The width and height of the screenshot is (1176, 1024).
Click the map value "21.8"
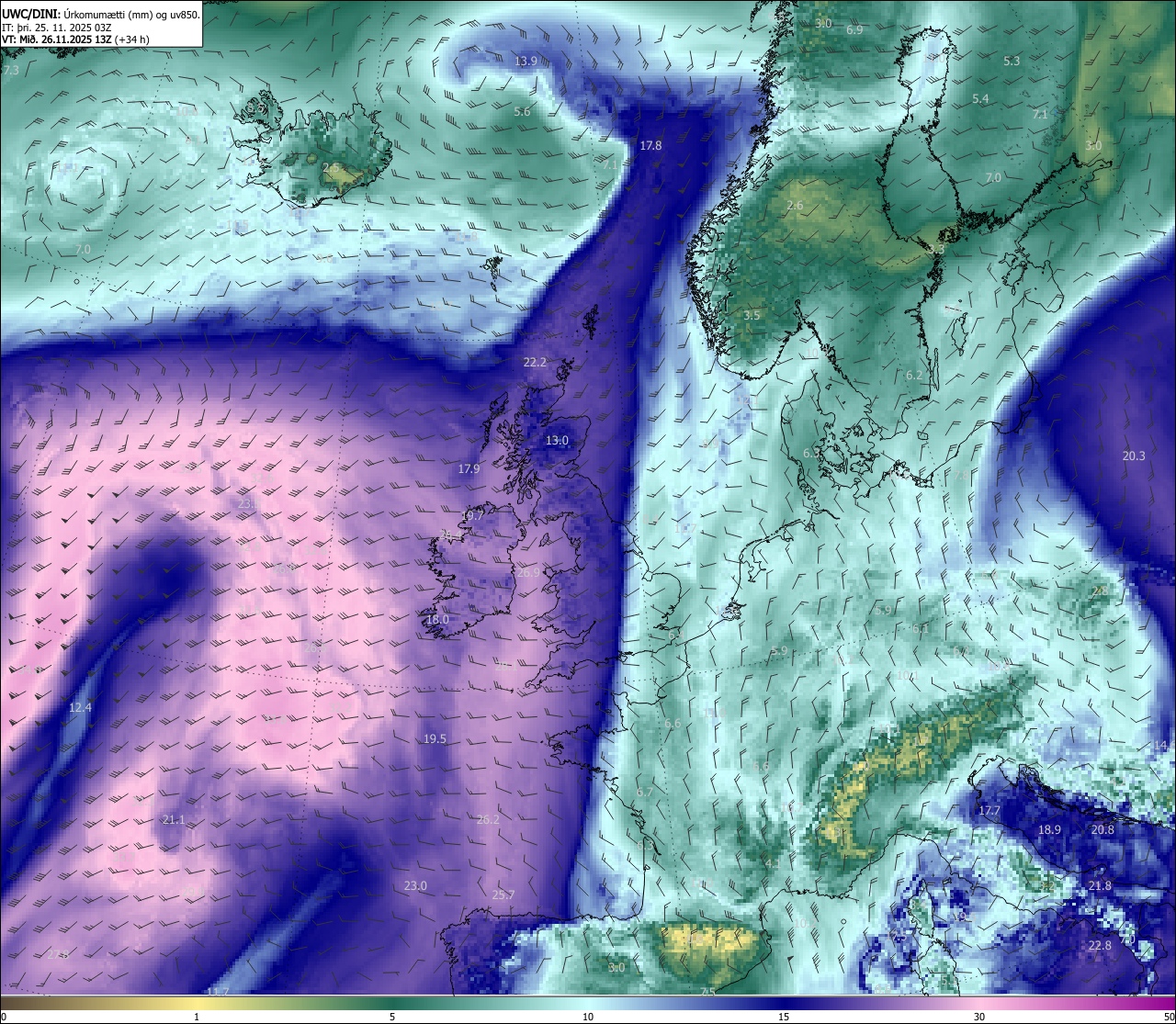point(1100,885)
